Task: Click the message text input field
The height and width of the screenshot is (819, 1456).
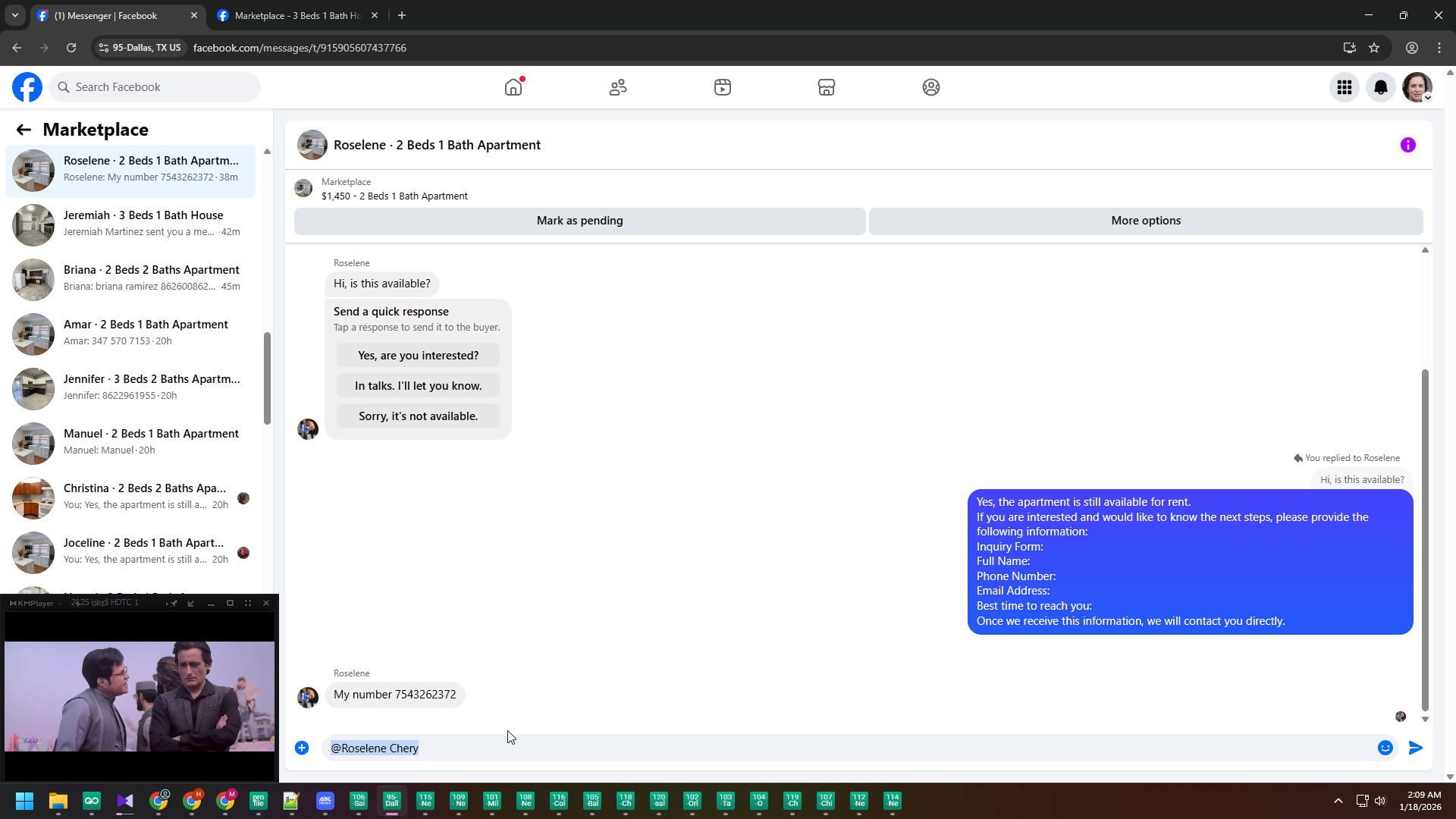Action: (834, 748)
